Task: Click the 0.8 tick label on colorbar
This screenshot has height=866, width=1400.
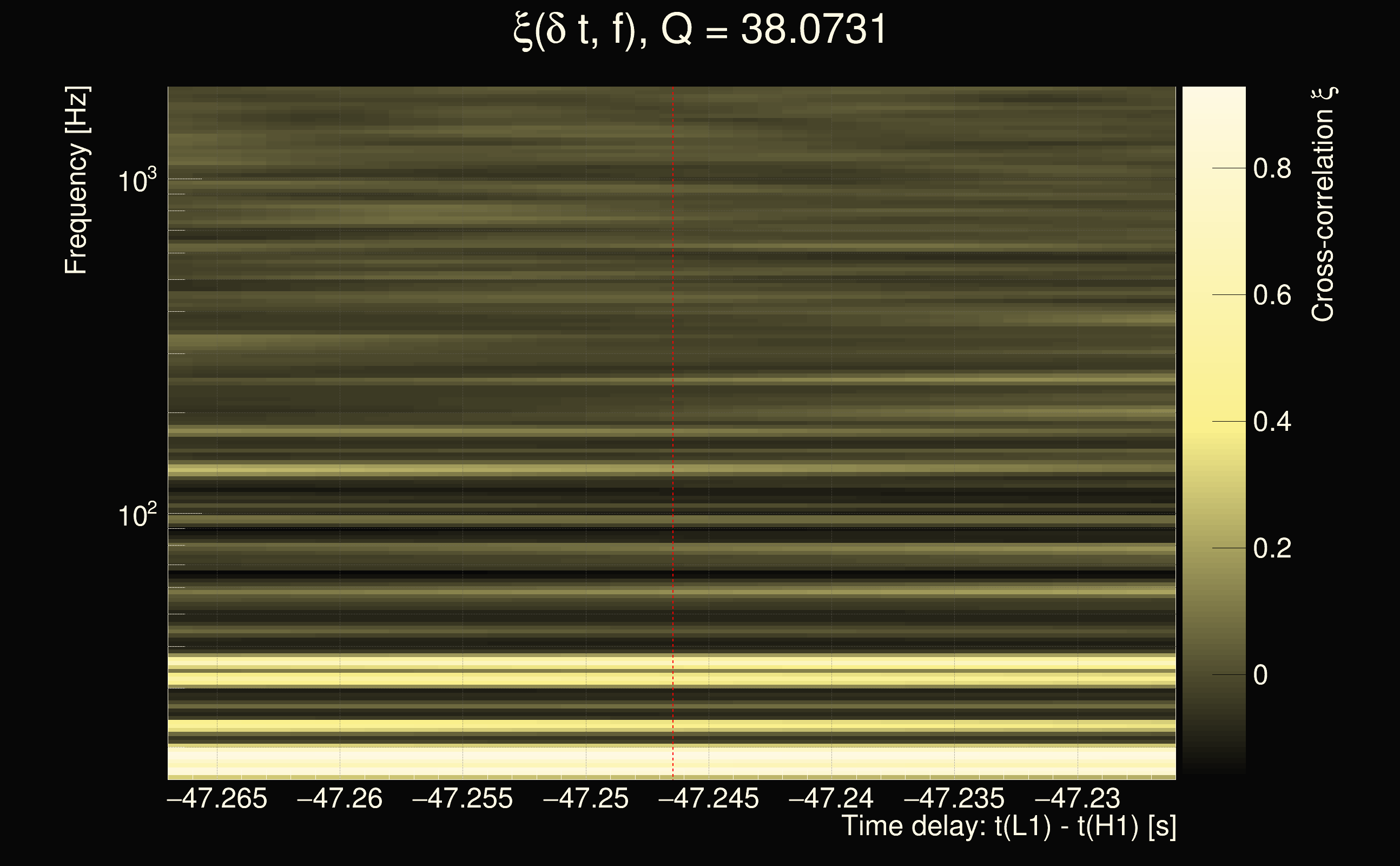Action: coord(1272,168)
